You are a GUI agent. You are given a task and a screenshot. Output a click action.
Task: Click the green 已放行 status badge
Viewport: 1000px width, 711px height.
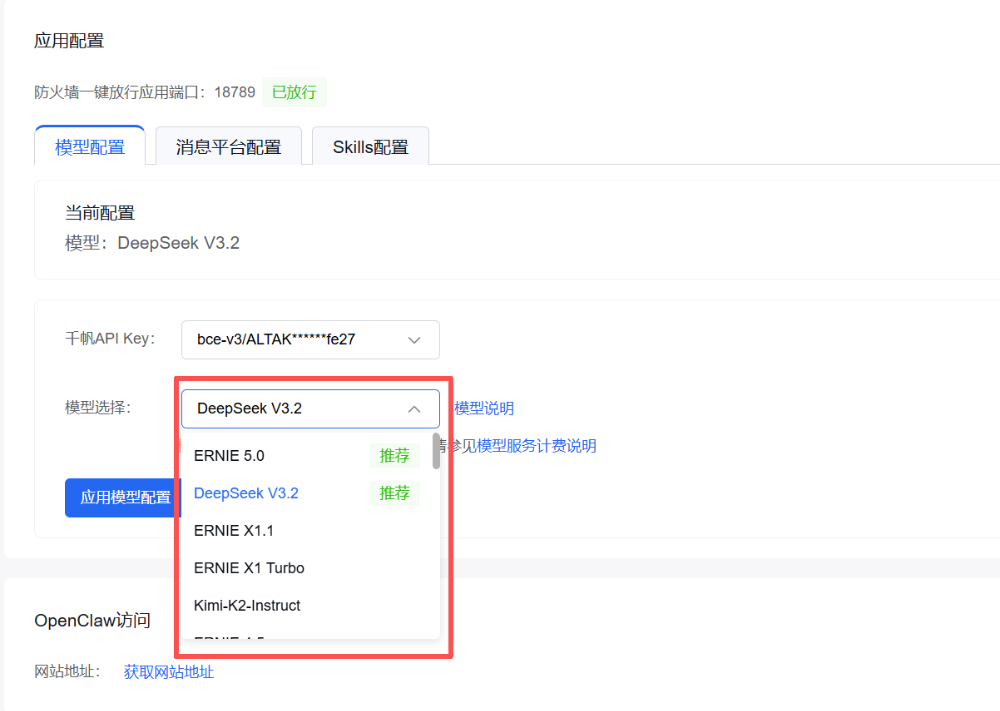[x=294, y=92]
